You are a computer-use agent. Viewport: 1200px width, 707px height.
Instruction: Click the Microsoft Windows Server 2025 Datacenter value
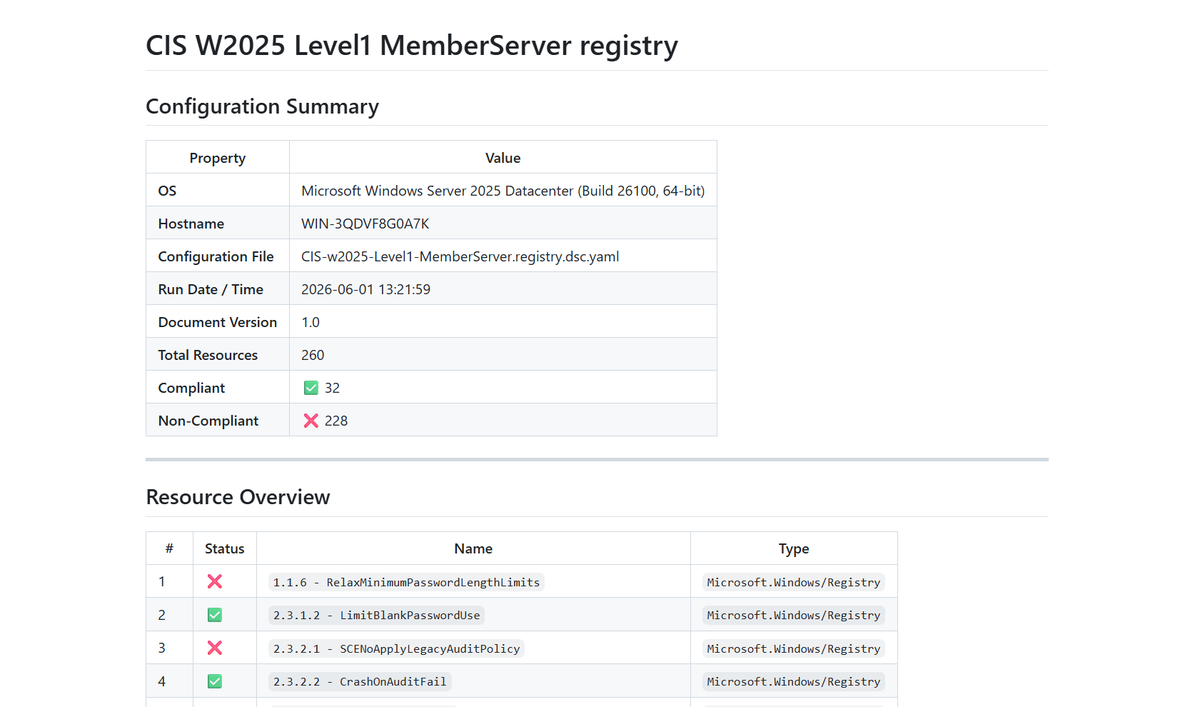[503, 190]
